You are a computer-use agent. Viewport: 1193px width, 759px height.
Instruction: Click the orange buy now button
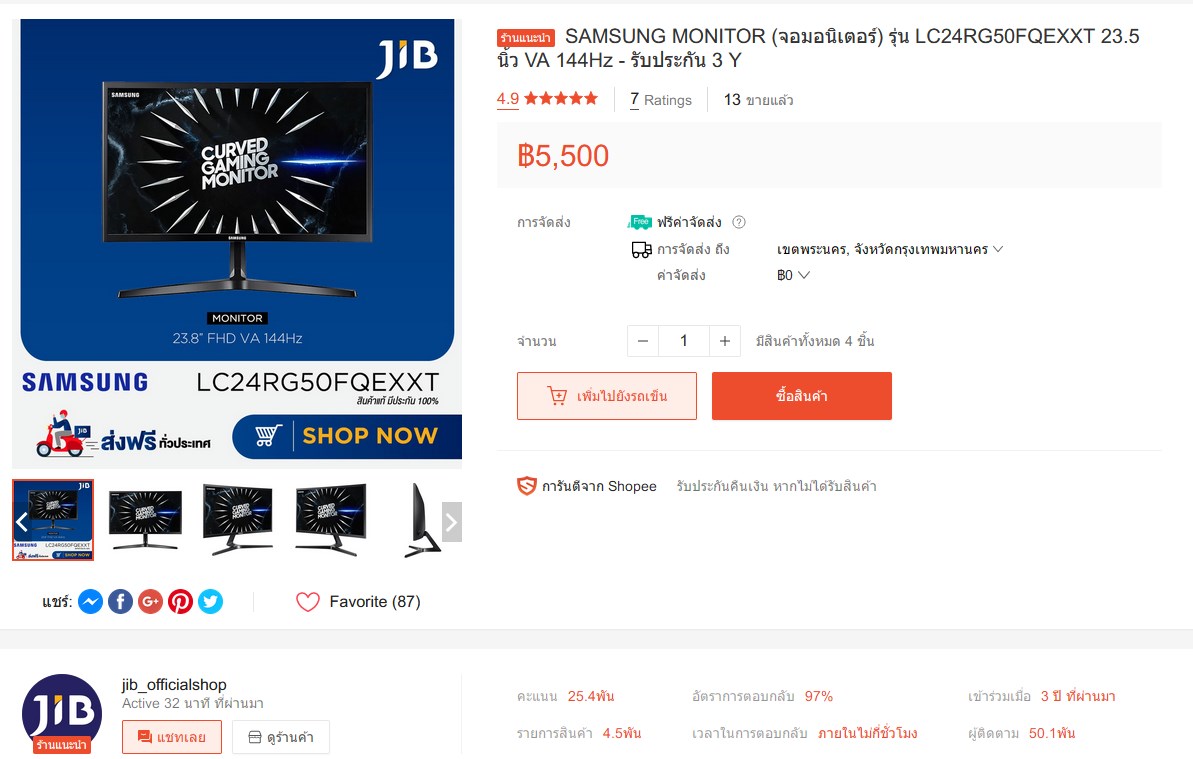(x=802, y=395)
